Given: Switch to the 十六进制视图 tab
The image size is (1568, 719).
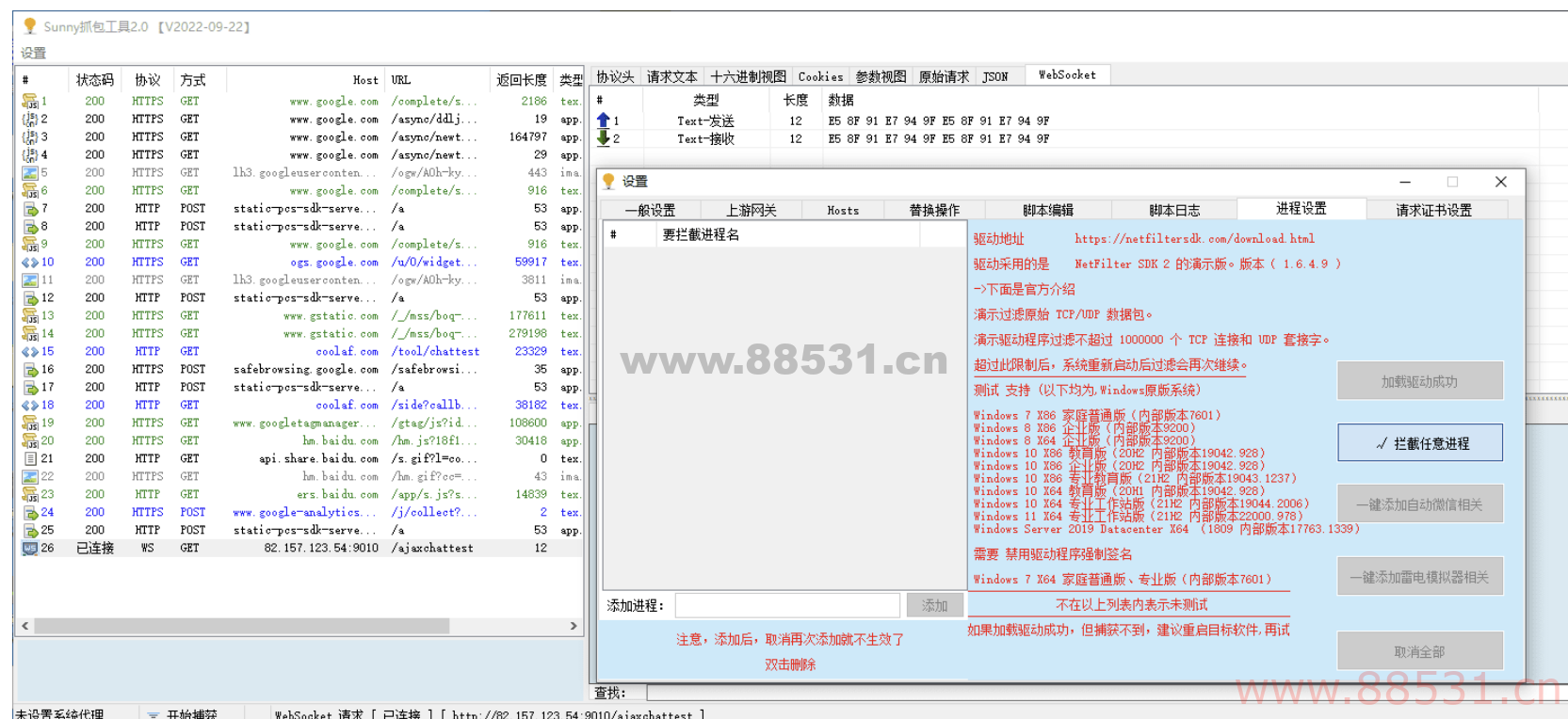Looking at the screenshot, I should 748,76.
